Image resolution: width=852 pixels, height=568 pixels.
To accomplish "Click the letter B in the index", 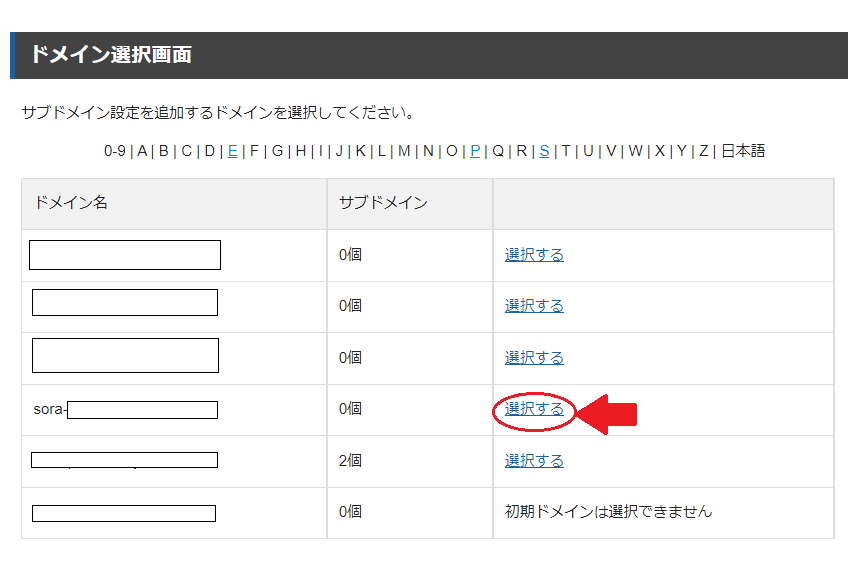I will coord(164,151).
